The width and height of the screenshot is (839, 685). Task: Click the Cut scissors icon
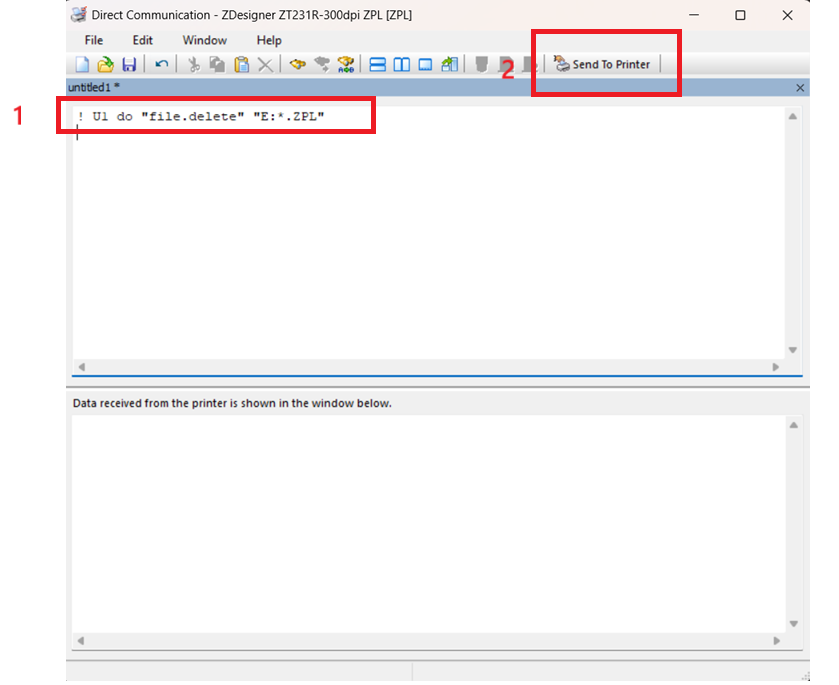coord(195,64)
